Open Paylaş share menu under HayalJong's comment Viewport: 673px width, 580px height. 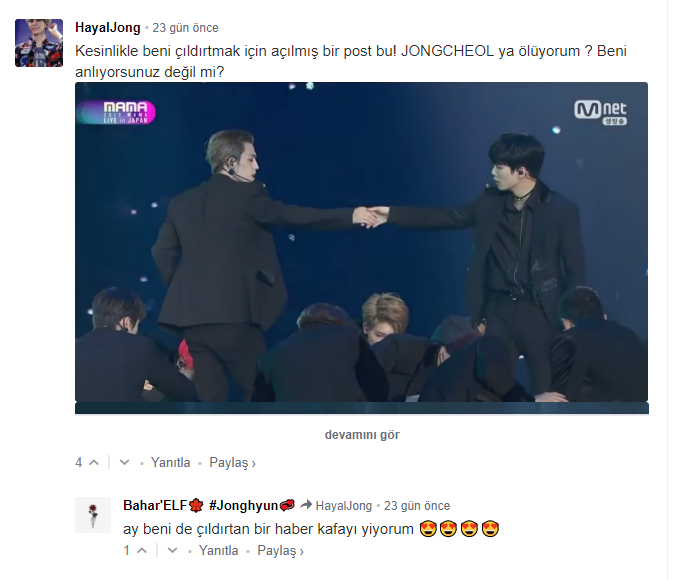(x=232, y=463)
